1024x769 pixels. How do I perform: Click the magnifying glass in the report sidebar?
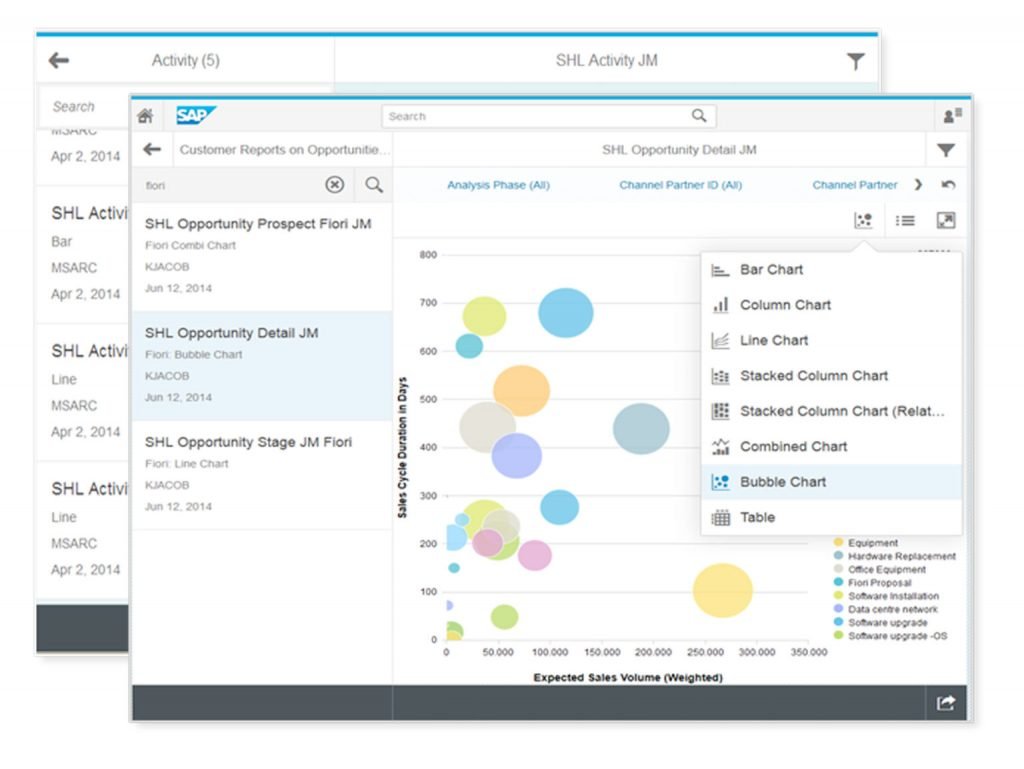tap(371, 185)
